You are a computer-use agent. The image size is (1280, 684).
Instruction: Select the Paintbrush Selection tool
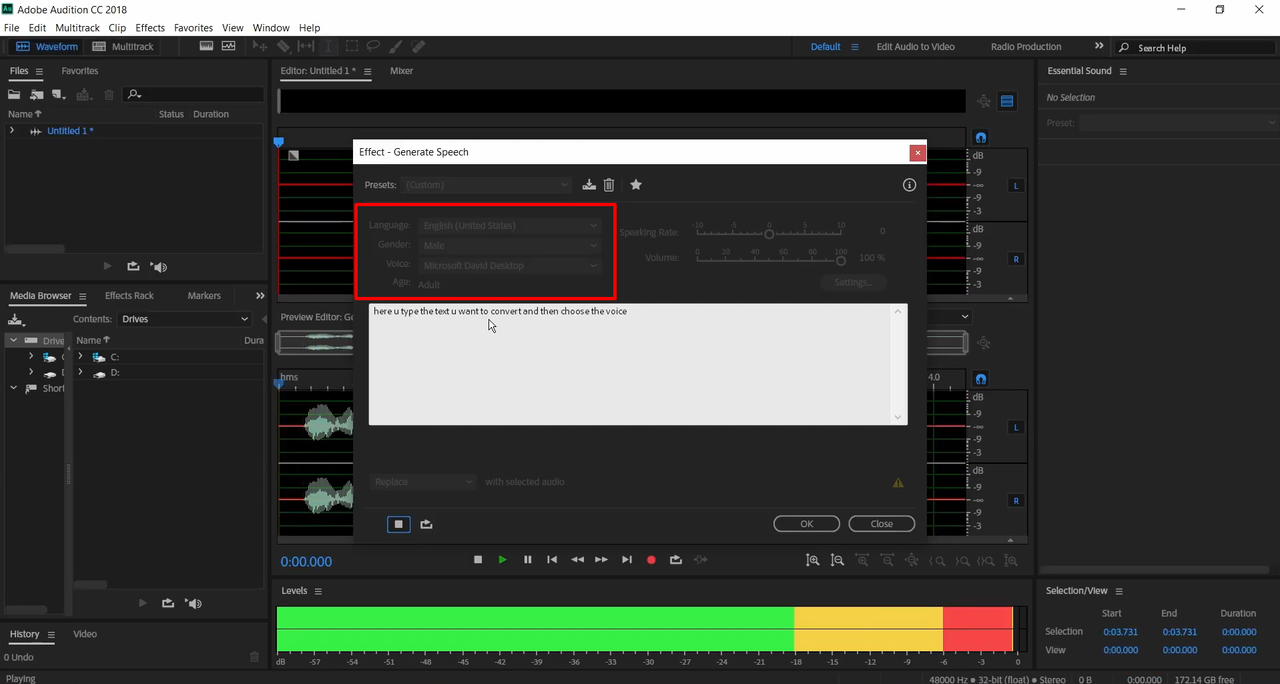click(396, 47)
